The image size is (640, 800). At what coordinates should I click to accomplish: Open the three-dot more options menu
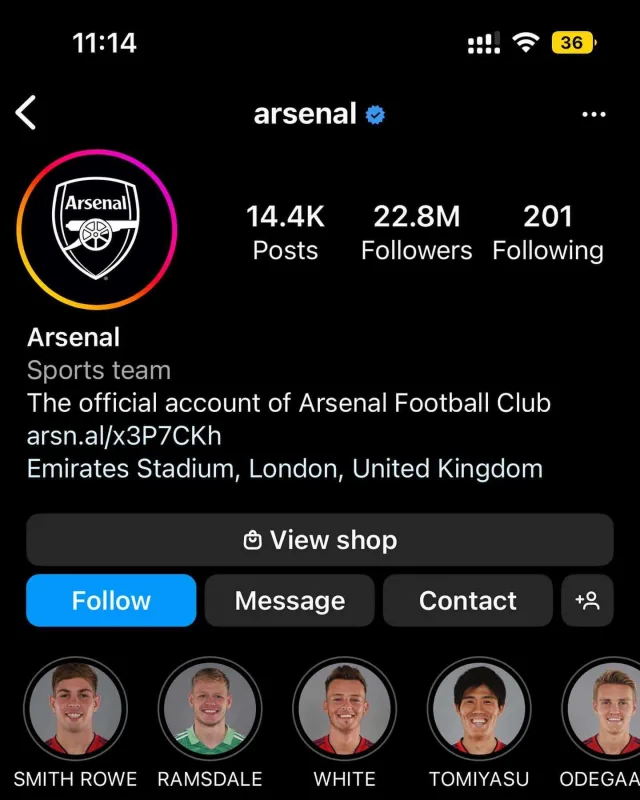(593, 115)
